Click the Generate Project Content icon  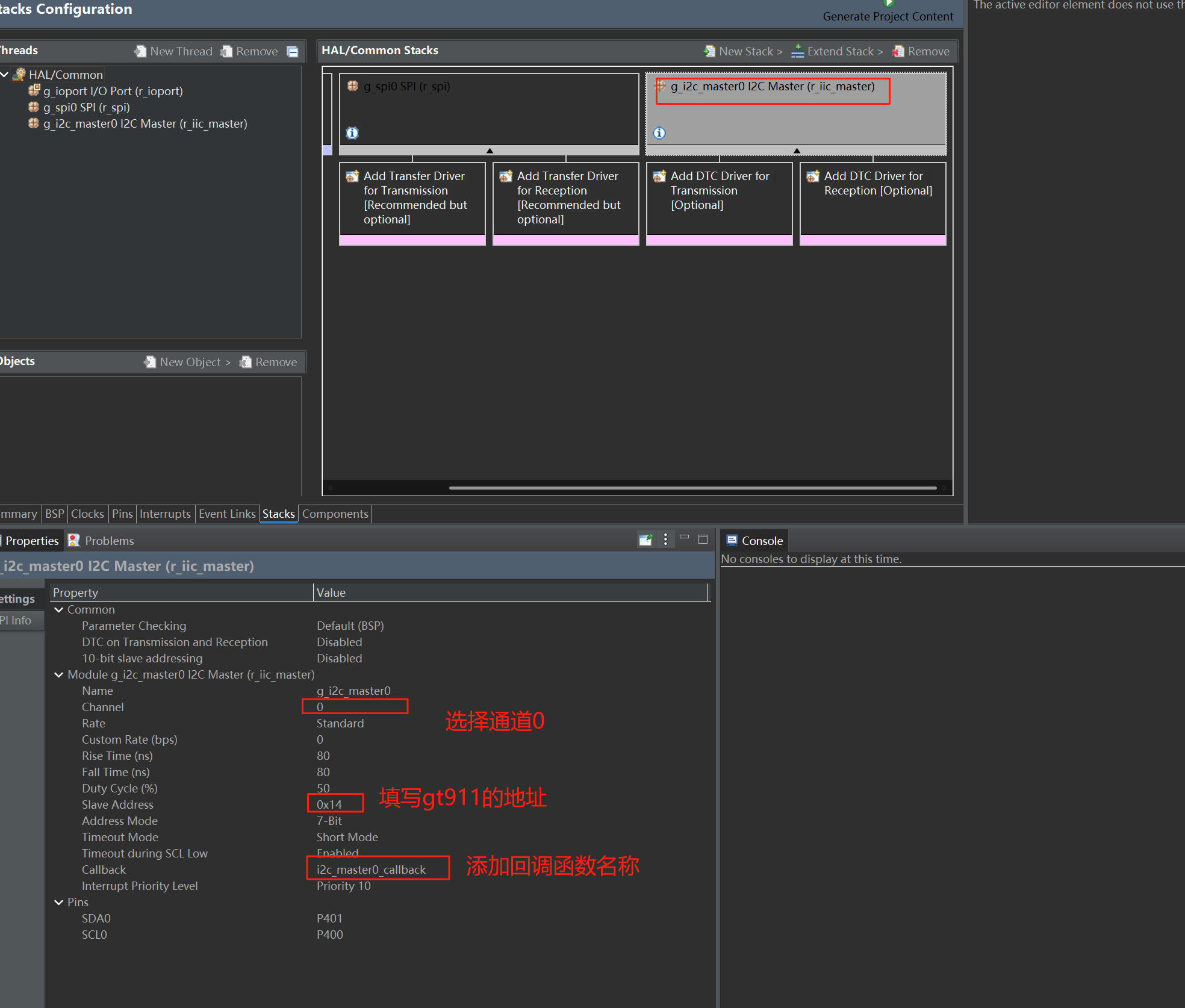click(x=888, y=3)
